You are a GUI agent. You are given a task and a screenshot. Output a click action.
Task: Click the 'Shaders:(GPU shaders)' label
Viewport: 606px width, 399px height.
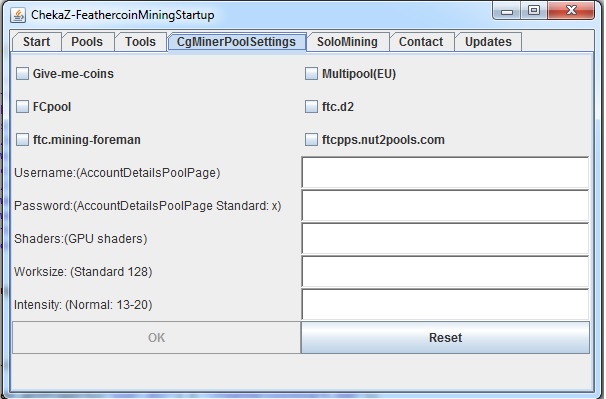(x=81, y=239)
